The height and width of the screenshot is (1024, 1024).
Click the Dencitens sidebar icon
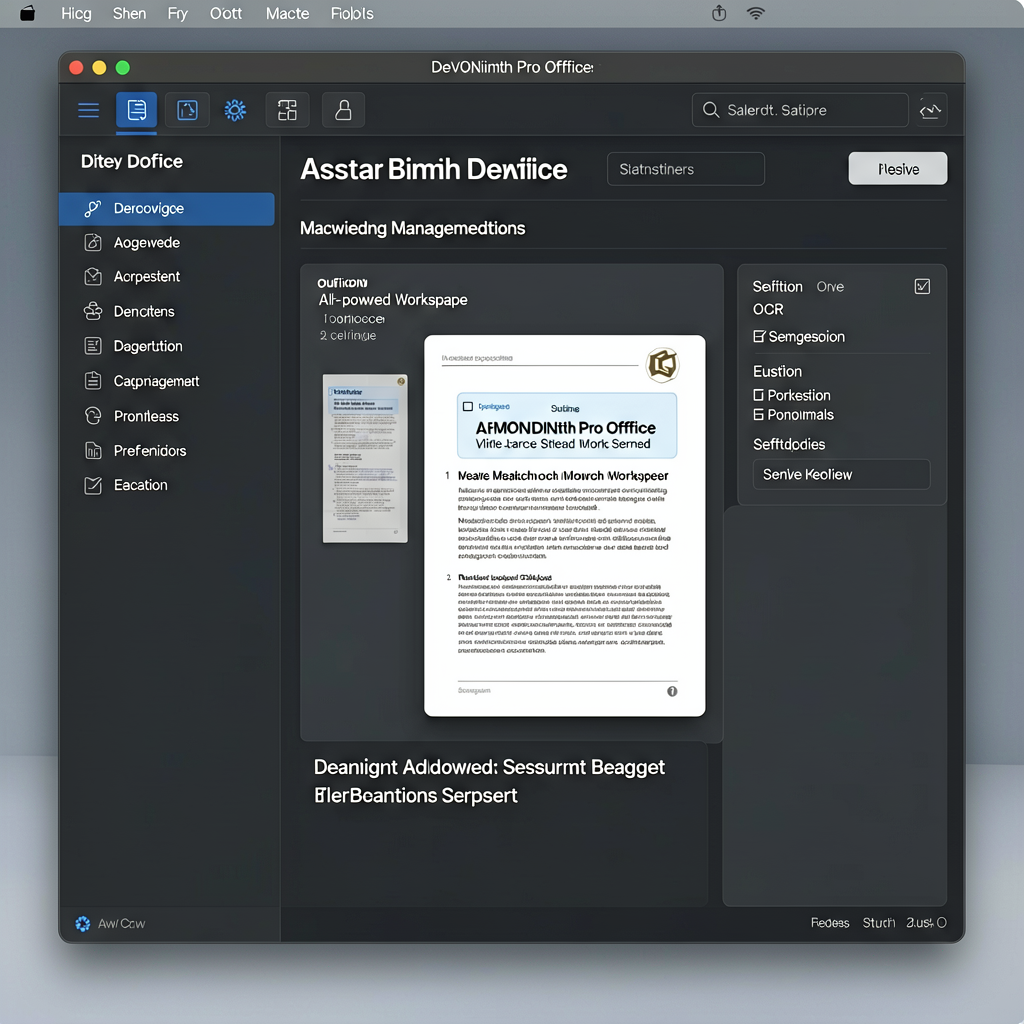click(x=93, y=311)
